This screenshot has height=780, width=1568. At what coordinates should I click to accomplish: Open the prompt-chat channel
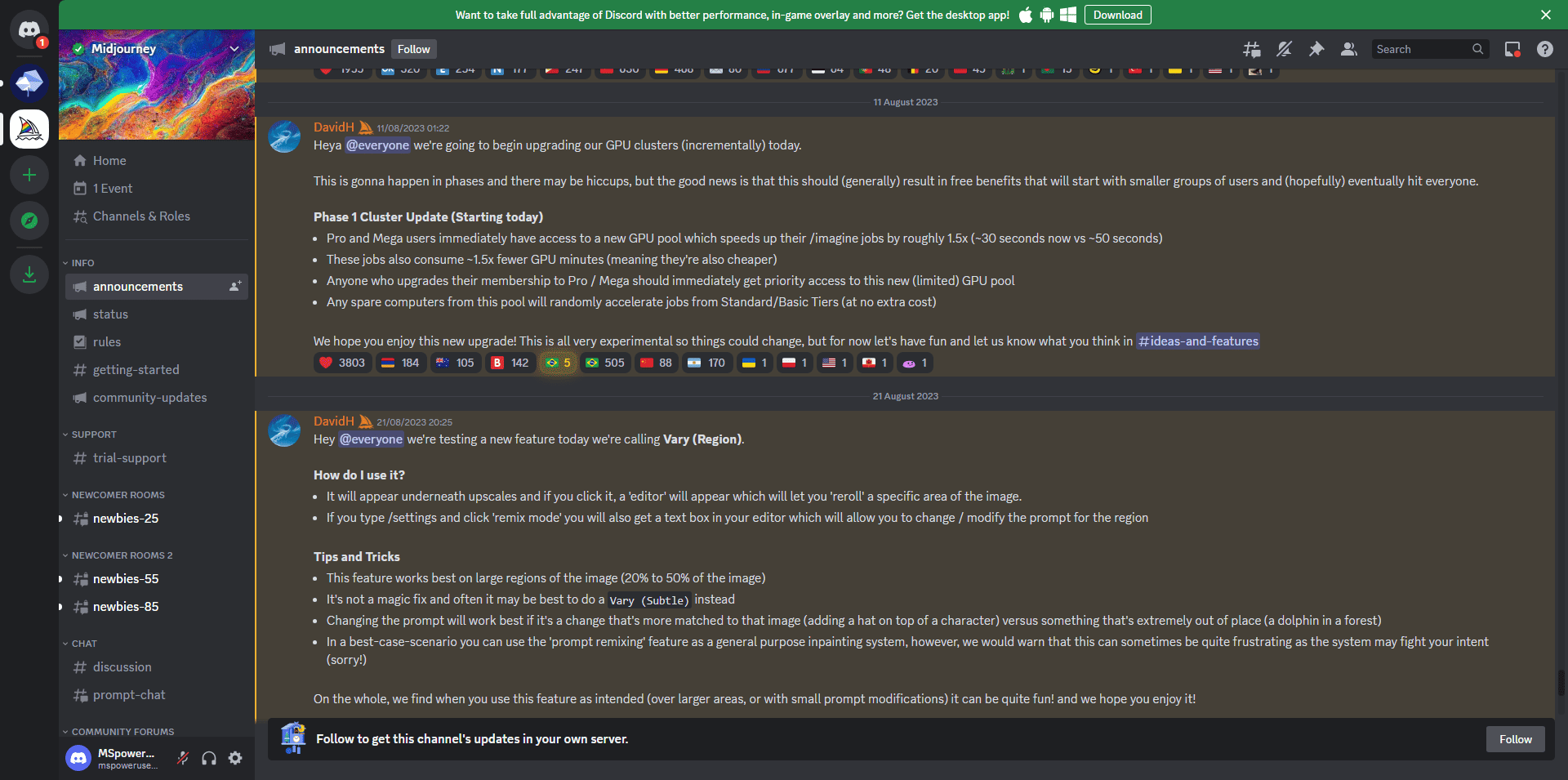(x=157, y=695)
